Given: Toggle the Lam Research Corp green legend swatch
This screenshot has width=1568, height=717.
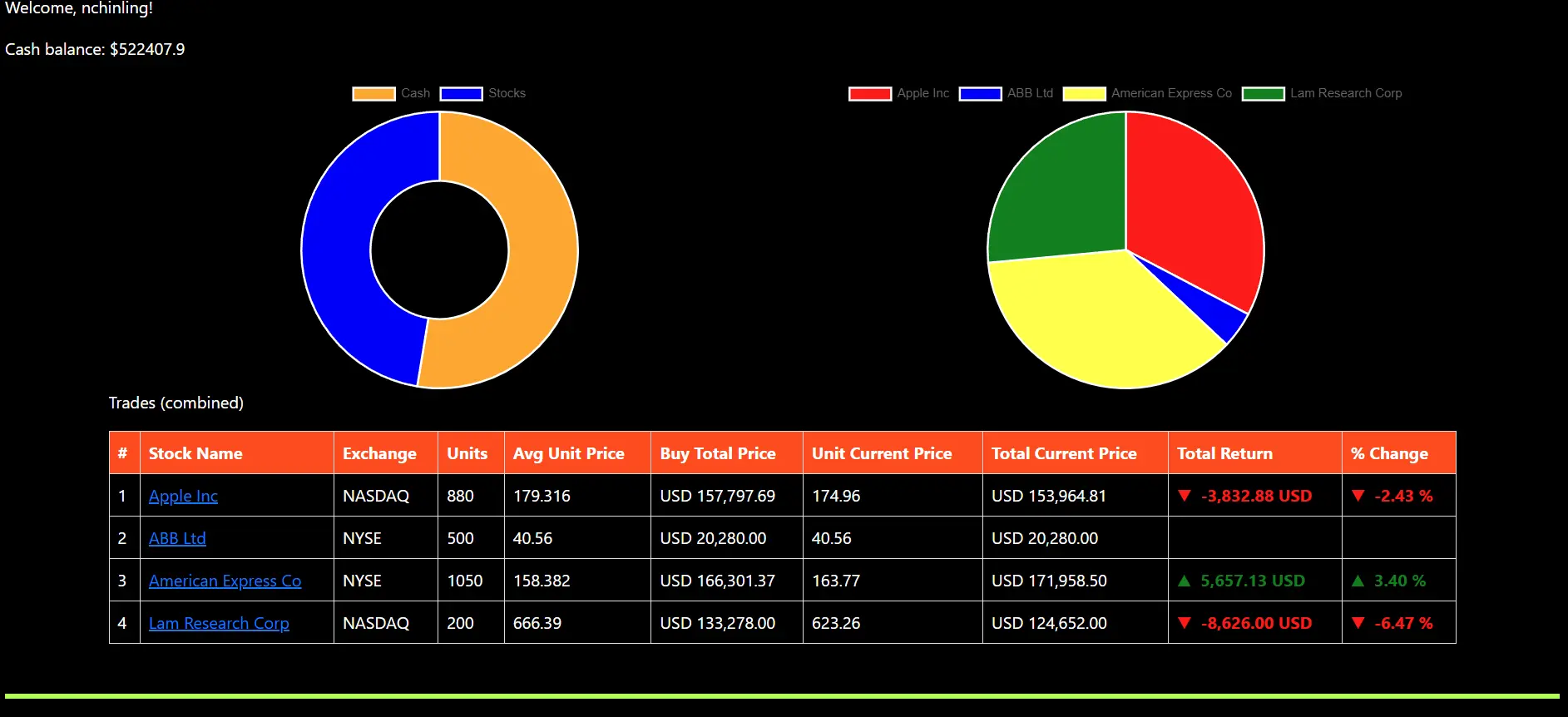Looking at the screenshot, I should pyautogui.click(x=1264, y=93).
